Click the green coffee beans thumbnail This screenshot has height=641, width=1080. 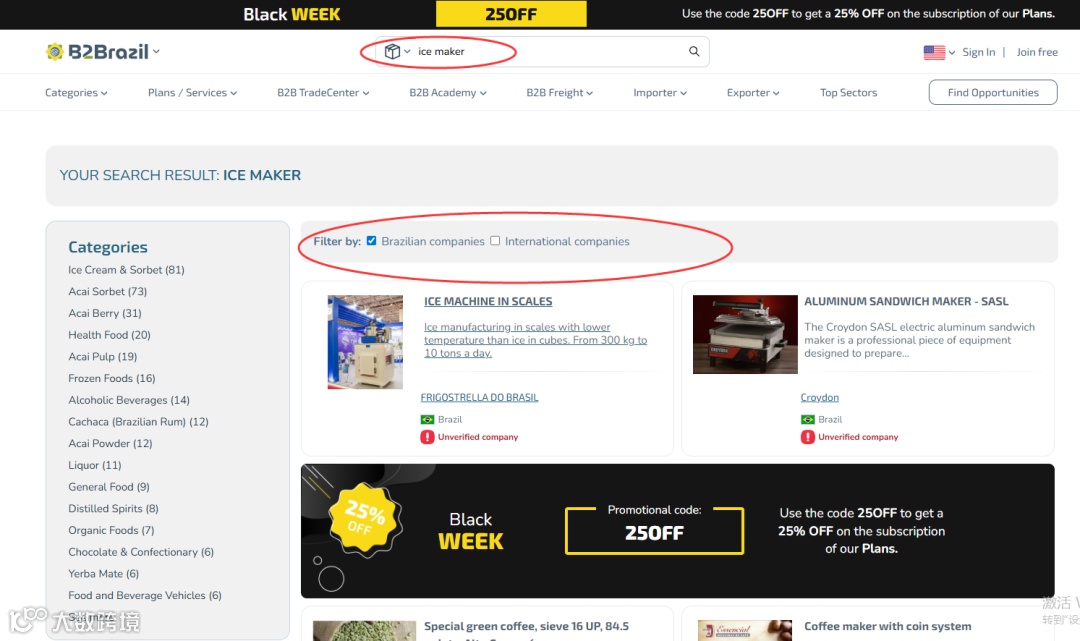pos(364,631)
